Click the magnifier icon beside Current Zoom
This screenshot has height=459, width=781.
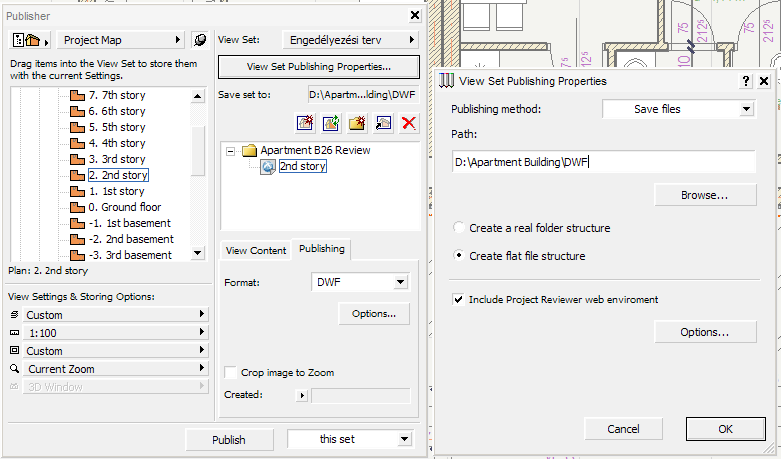14,368
